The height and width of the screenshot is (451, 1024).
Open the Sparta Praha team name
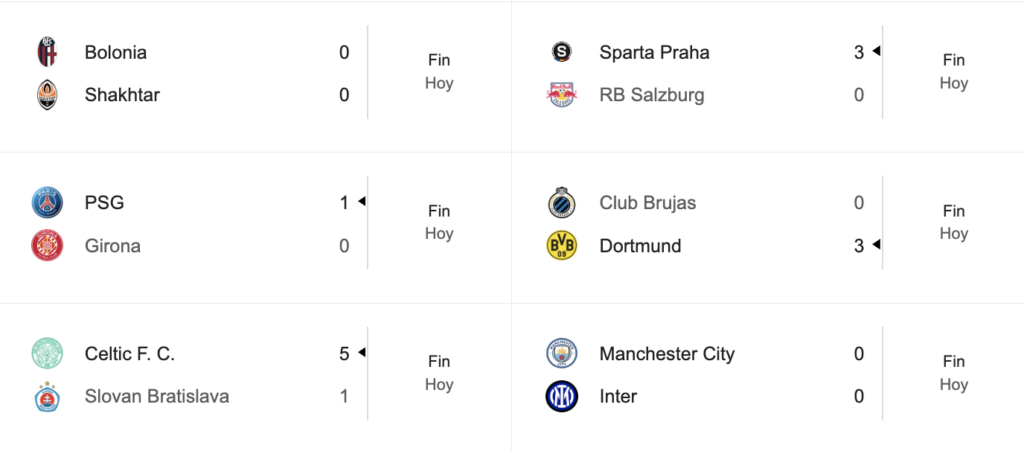pos(654,52)
